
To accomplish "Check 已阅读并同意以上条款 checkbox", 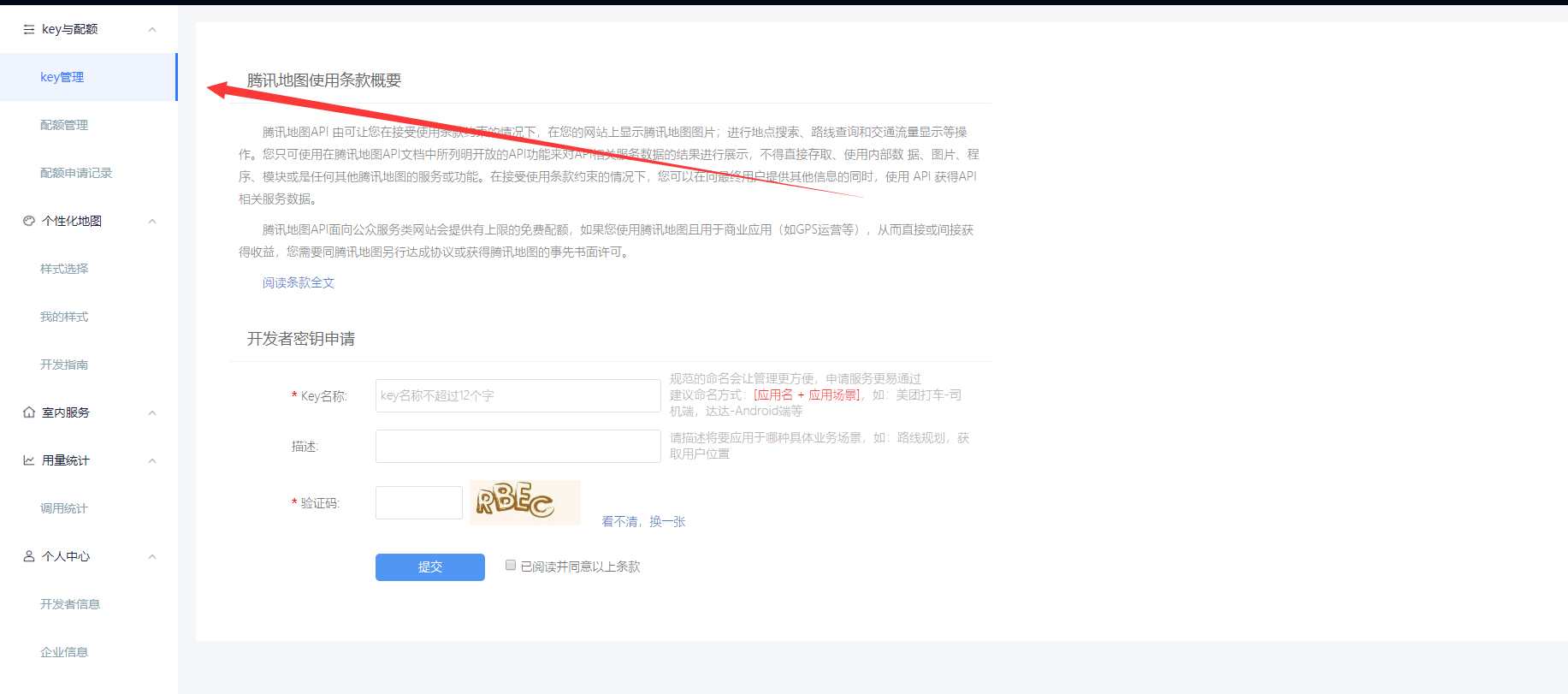I will 511,565.
